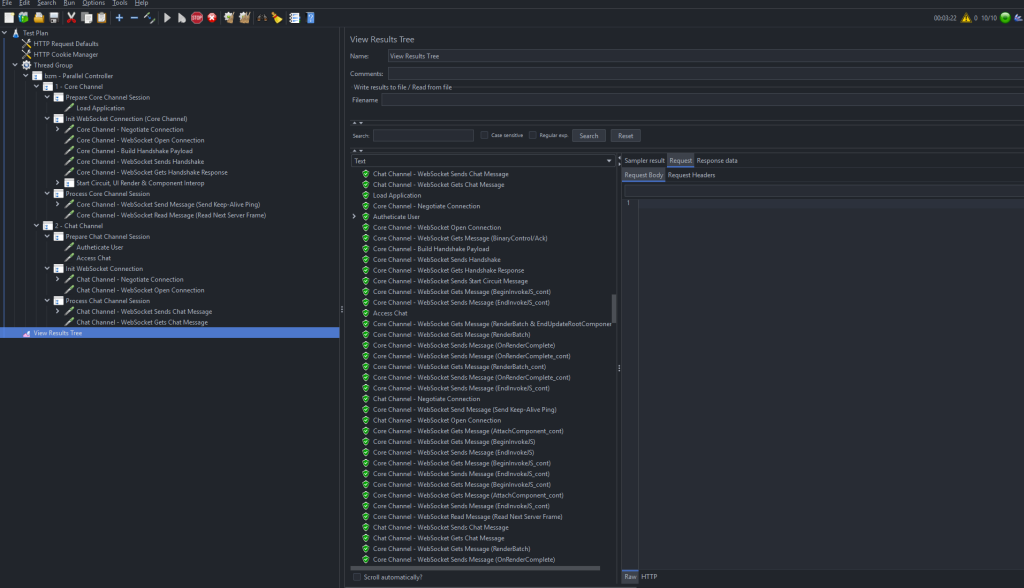Select Load Application in the test plan tree

pos(100,108)
